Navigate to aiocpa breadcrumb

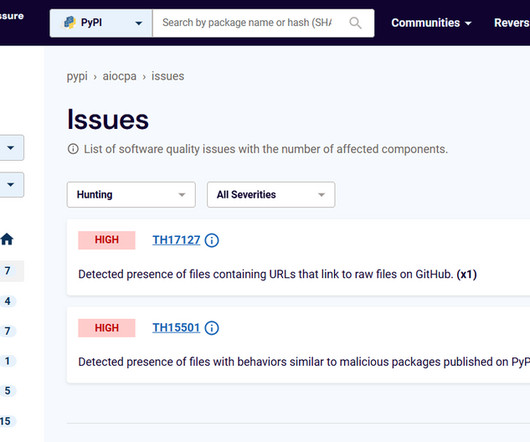(120, 76)
